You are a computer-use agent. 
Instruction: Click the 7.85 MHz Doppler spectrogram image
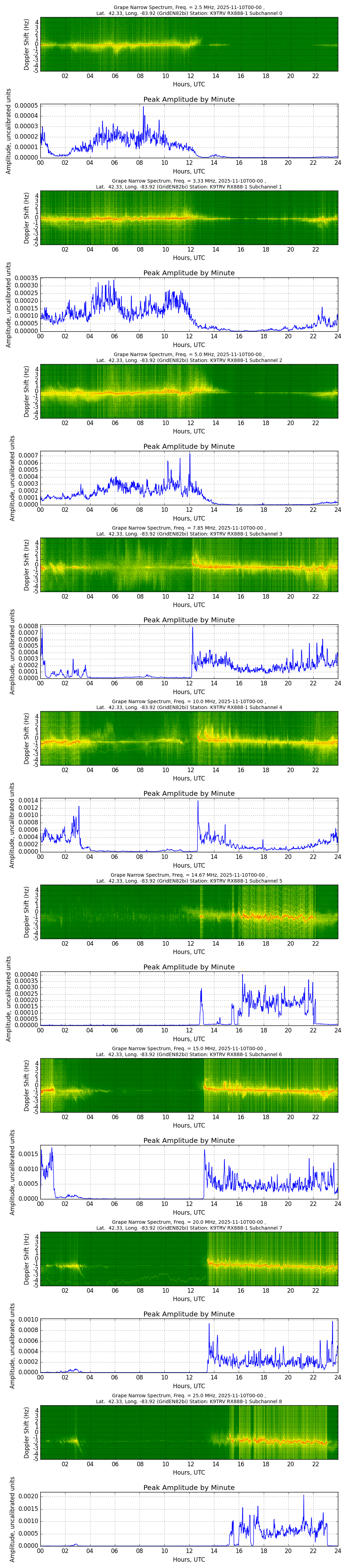pyautogui.click(x=189, y=565)
